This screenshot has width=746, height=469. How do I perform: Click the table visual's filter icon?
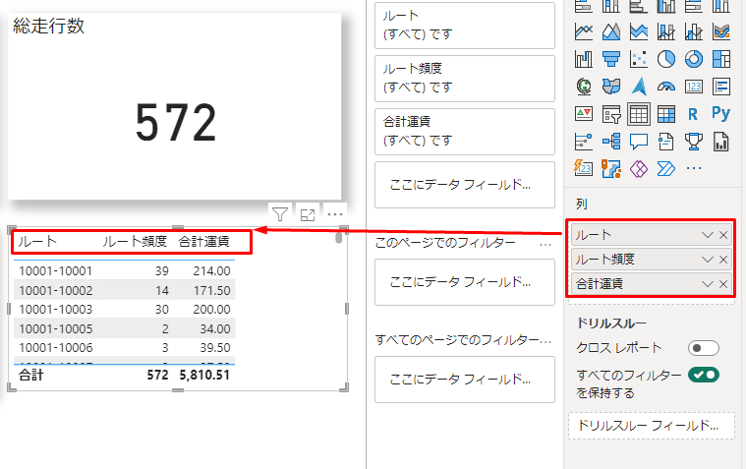[280, 215]
